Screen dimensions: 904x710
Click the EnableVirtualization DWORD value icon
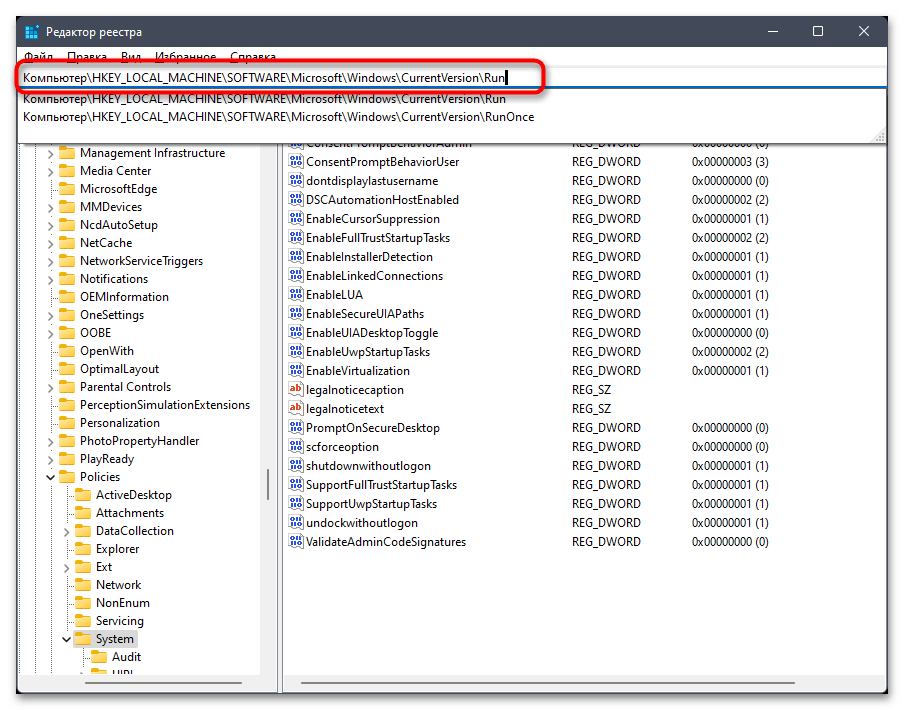point(296,371)
